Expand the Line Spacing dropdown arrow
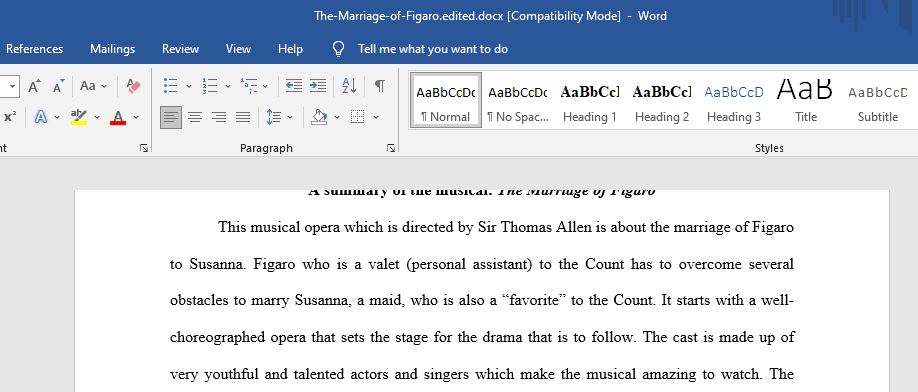Image resolution: width=918 pixels, height=392 pixels. pos(290,118)
